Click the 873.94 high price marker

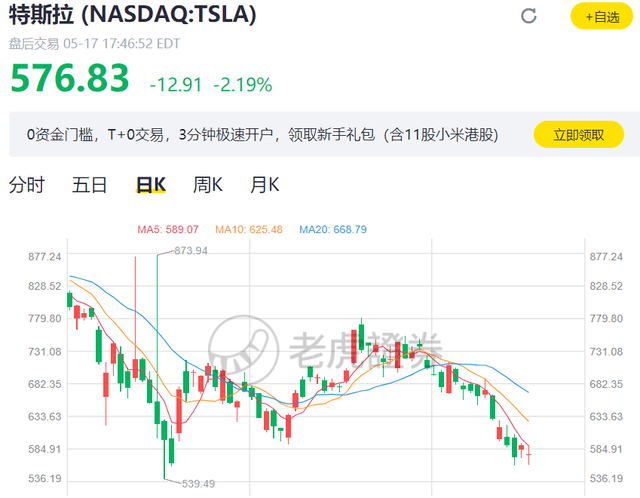[190, 250]
